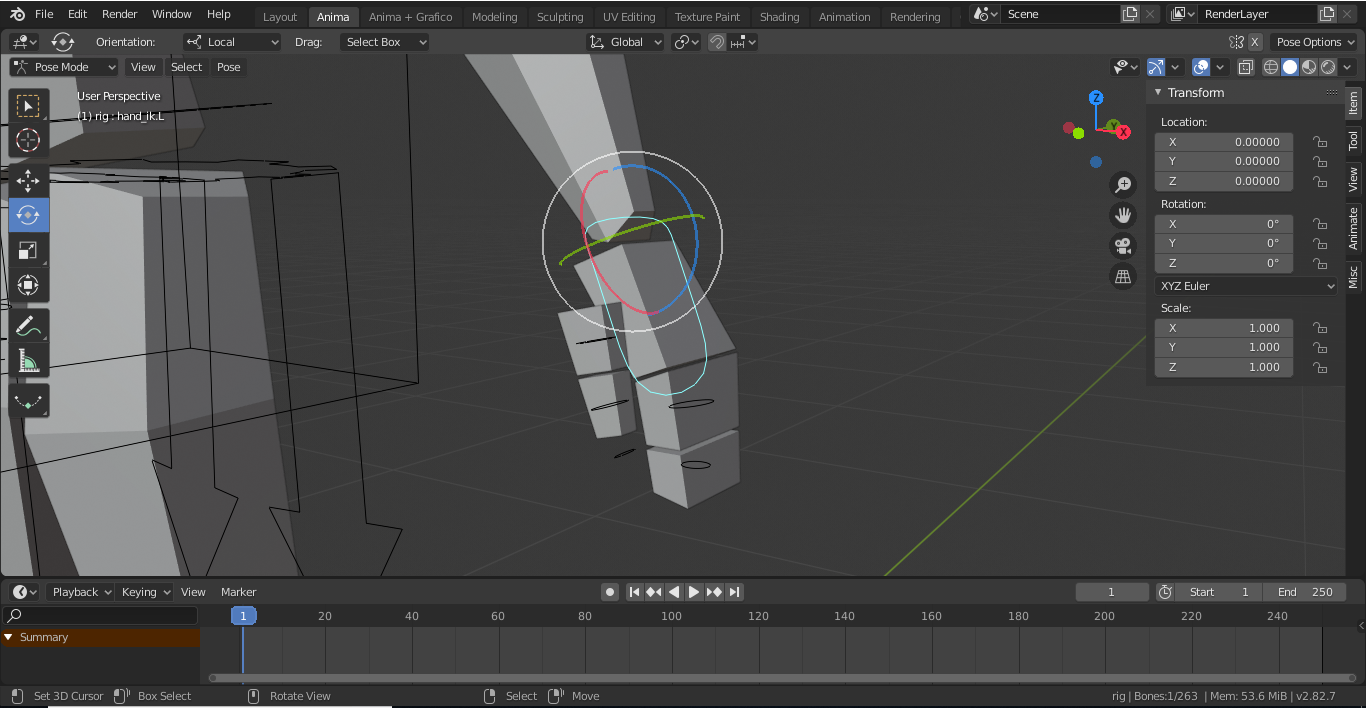Viewport: 1366px width, 708px height.
Task: Open Pose Options dropdown
Action: click(x=1314, y=42)
